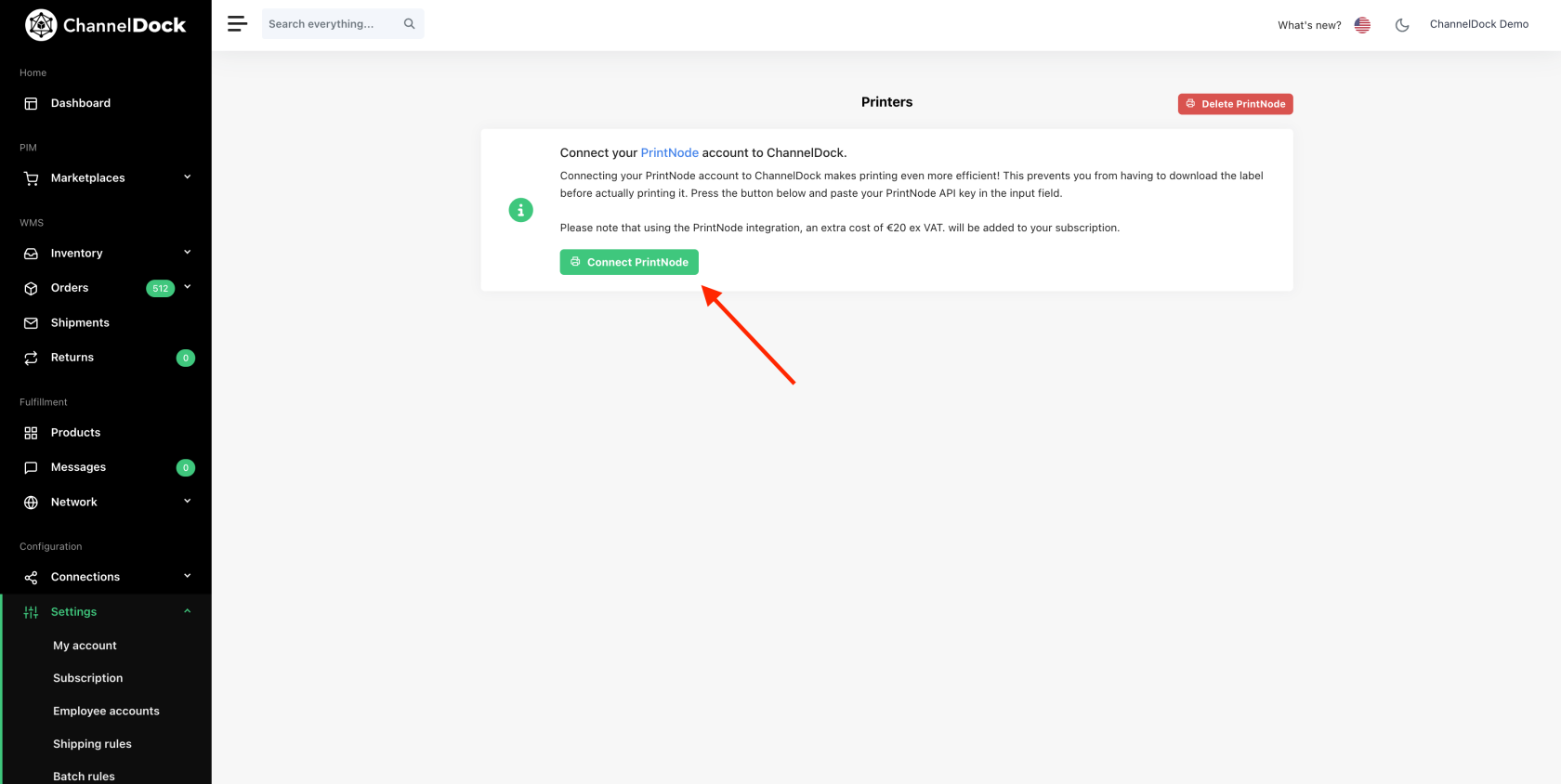Click the Products grid icon

[31, 433]
